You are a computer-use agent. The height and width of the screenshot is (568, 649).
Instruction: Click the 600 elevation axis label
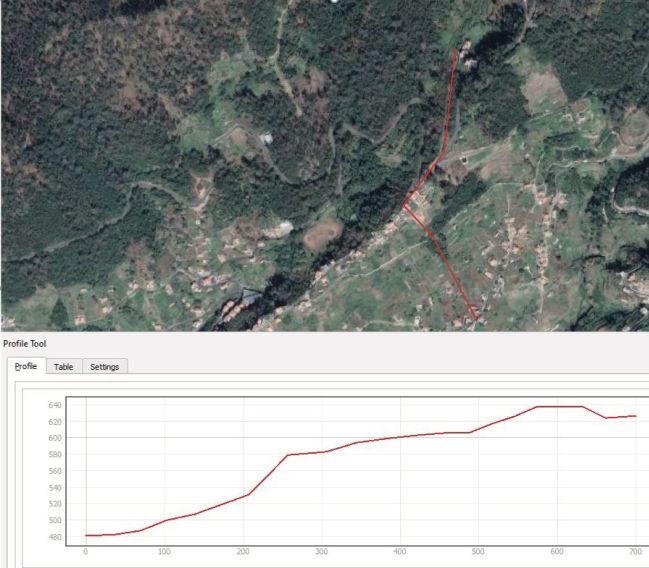pyautogui.click(x=55, y=438)
